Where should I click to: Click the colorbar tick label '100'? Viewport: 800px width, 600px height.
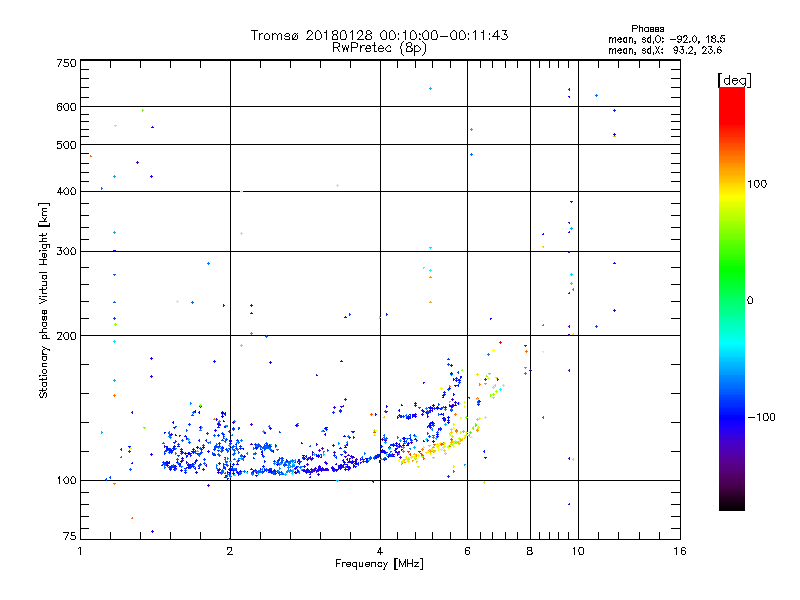(x=757, y=184)
